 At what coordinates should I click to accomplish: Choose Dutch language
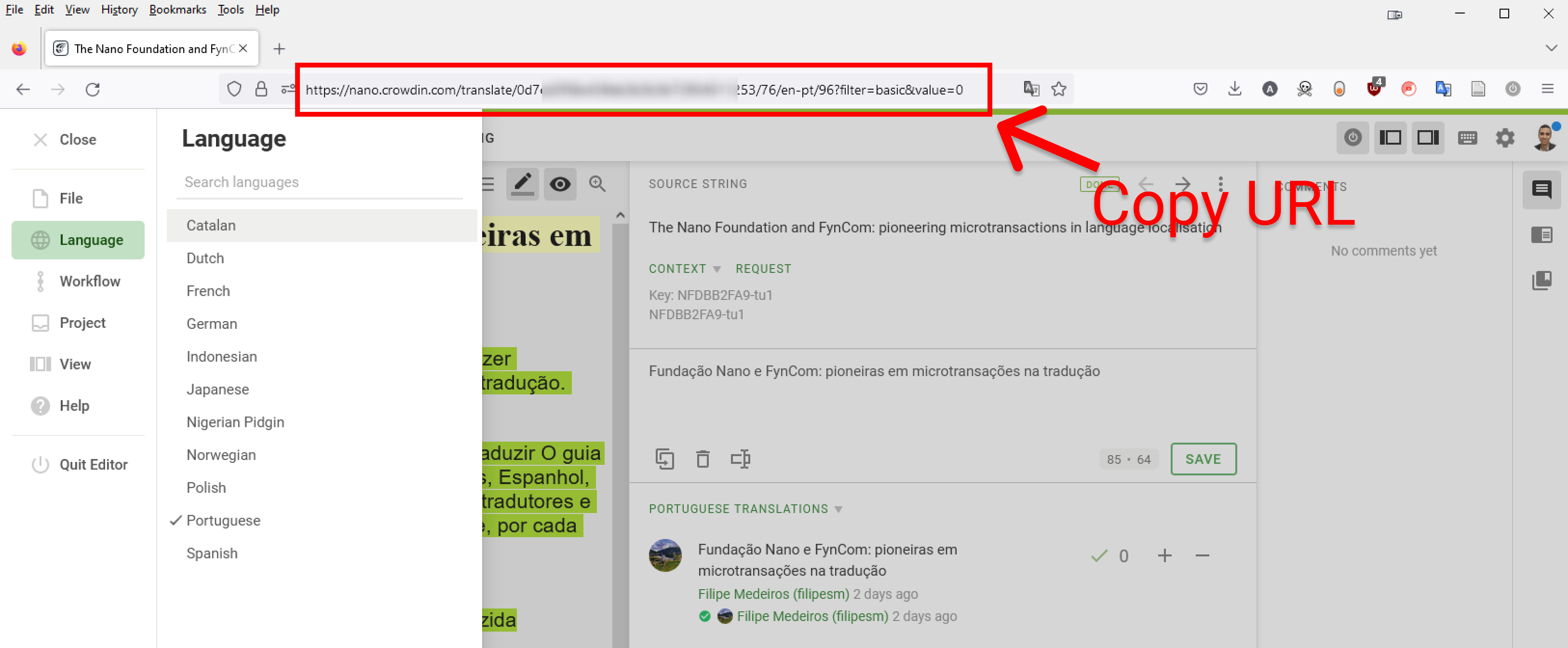[x=322, y=258]
